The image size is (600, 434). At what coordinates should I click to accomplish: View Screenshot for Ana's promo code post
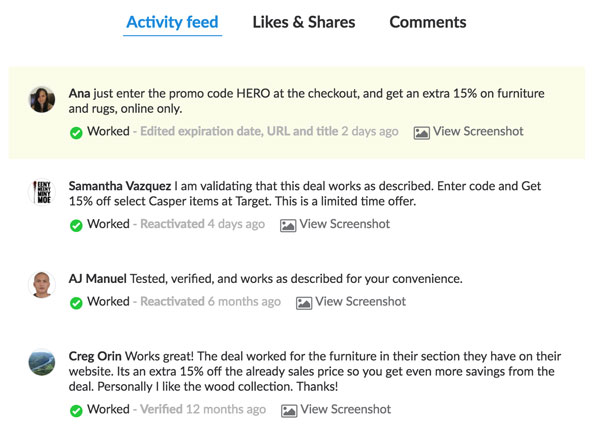(479, 131)
